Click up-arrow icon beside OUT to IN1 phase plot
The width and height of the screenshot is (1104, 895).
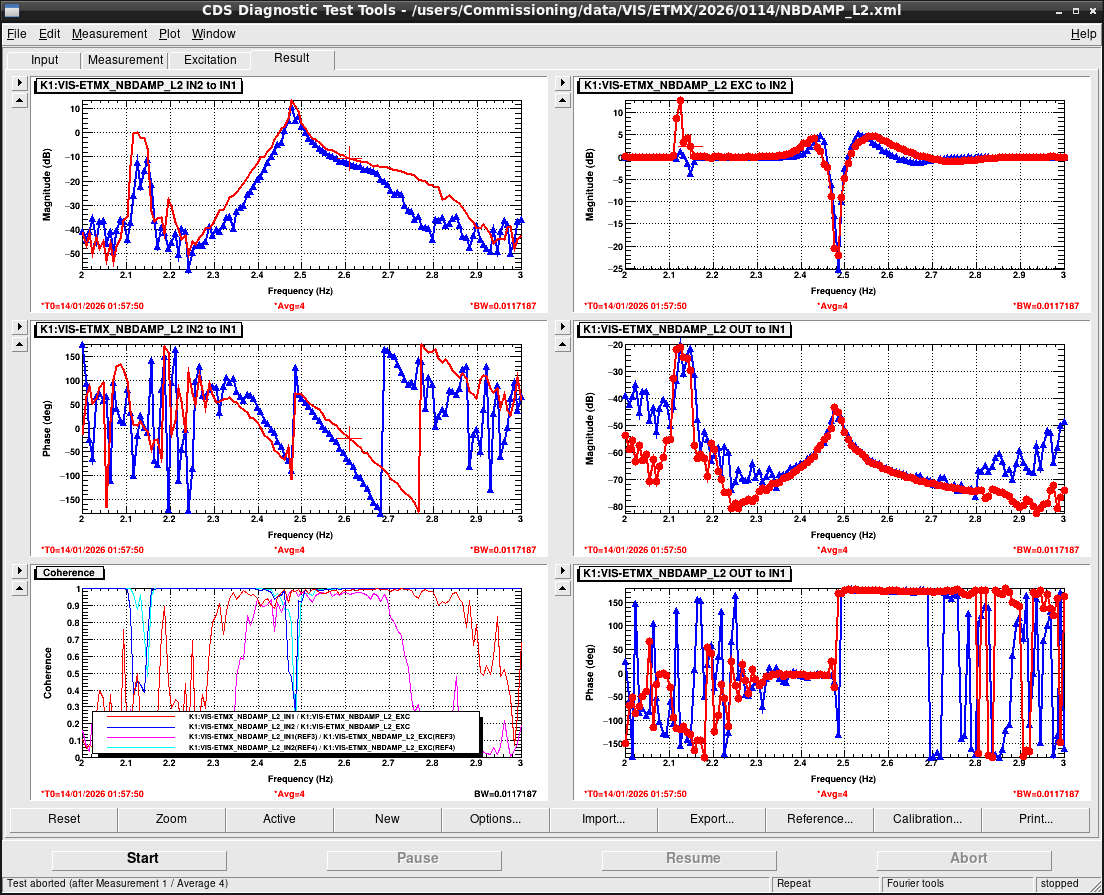point(563,589)
